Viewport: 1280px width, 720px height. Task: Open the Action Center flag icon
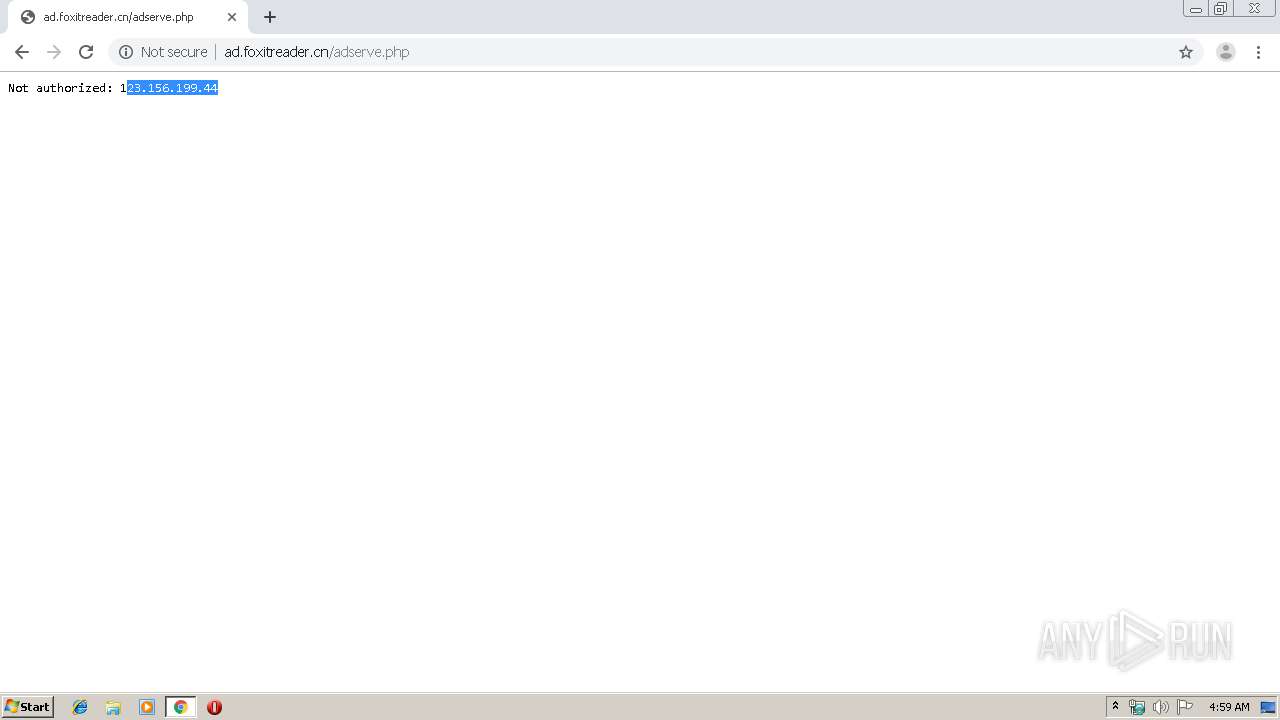click(x=1185, y=707)
